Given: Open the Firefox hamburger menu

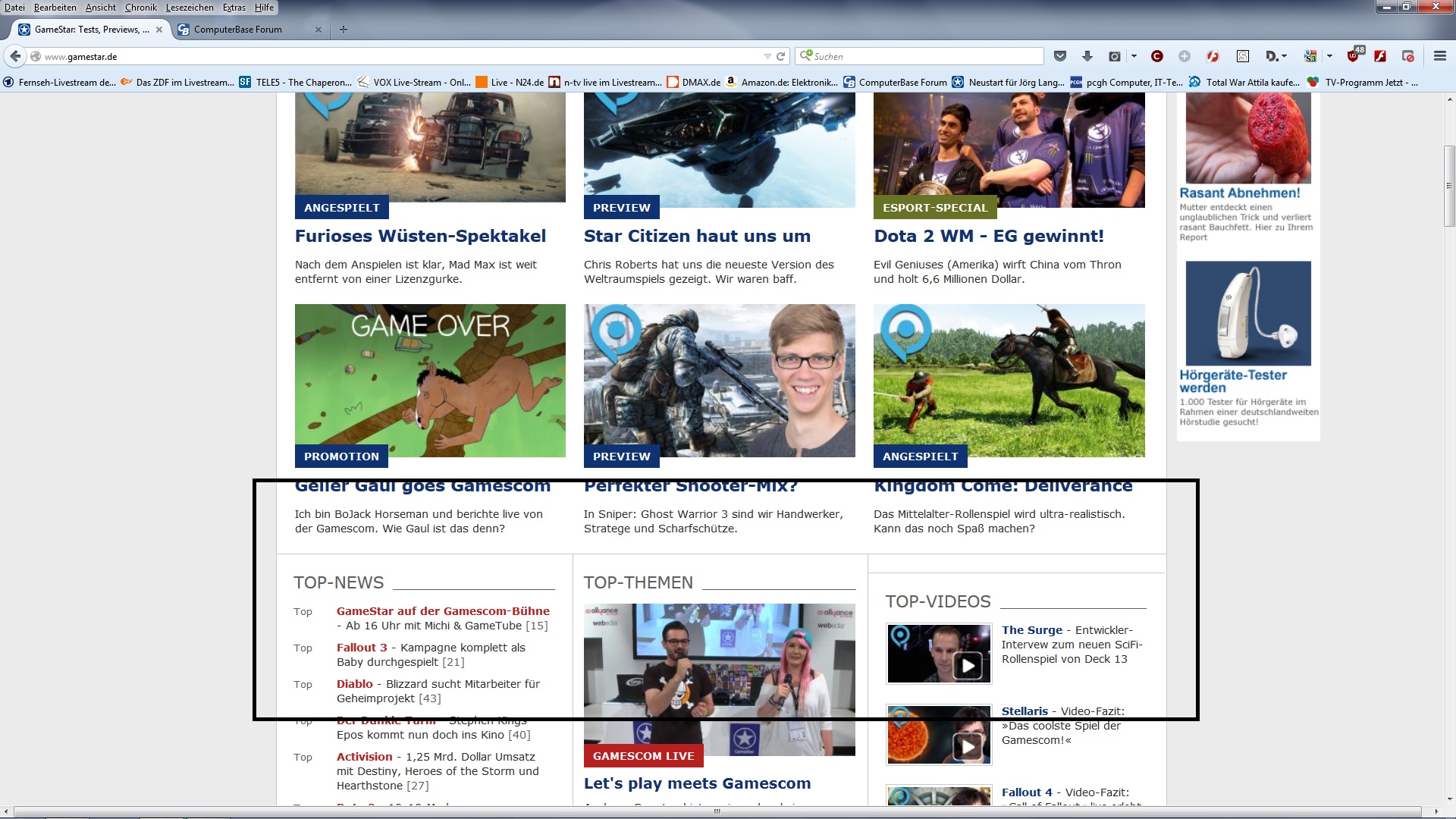Looking at the screenshot, I should click(x=1439, y=56).
